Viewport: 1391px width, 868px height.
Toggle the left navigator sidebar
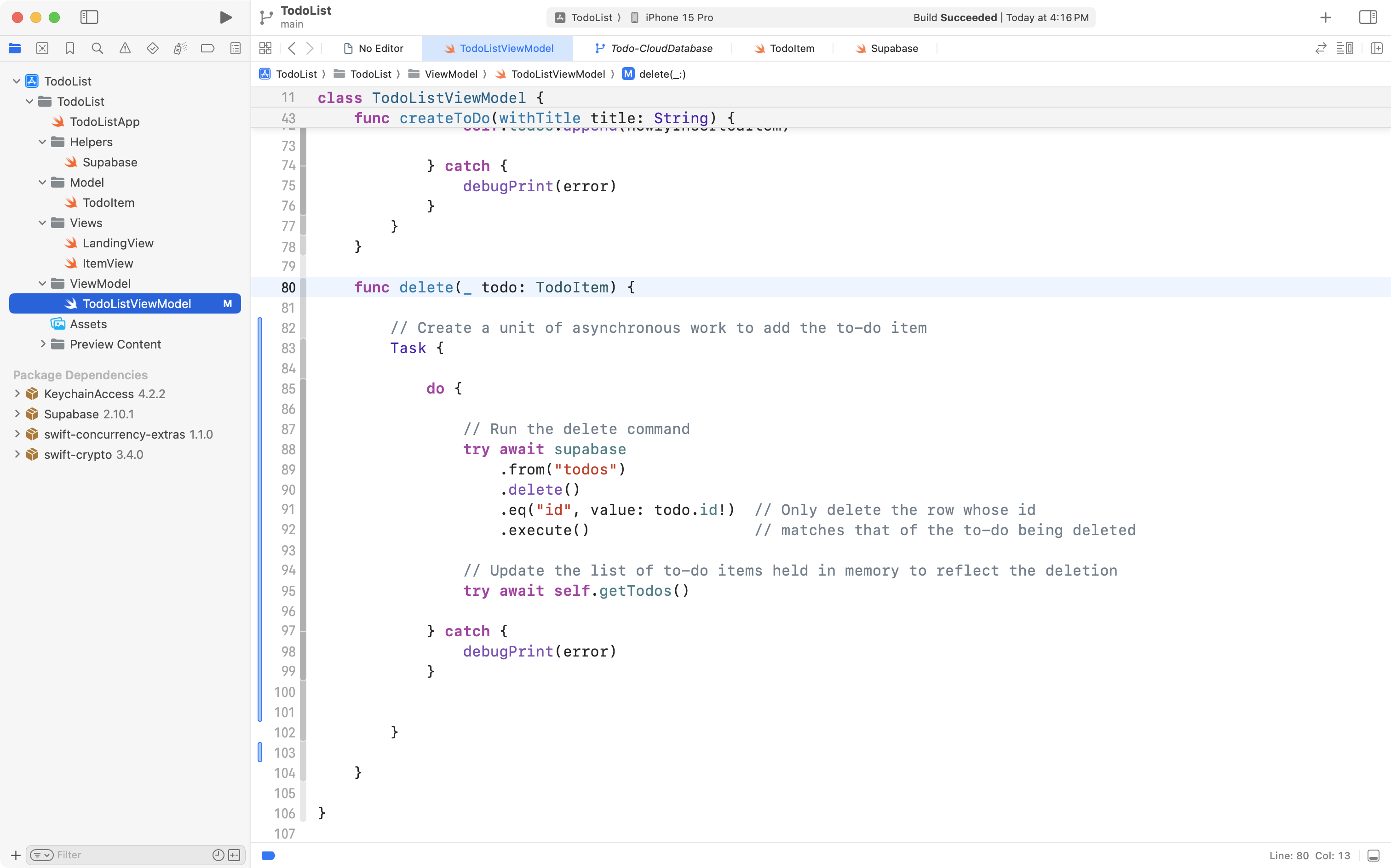tap(90, 17)
